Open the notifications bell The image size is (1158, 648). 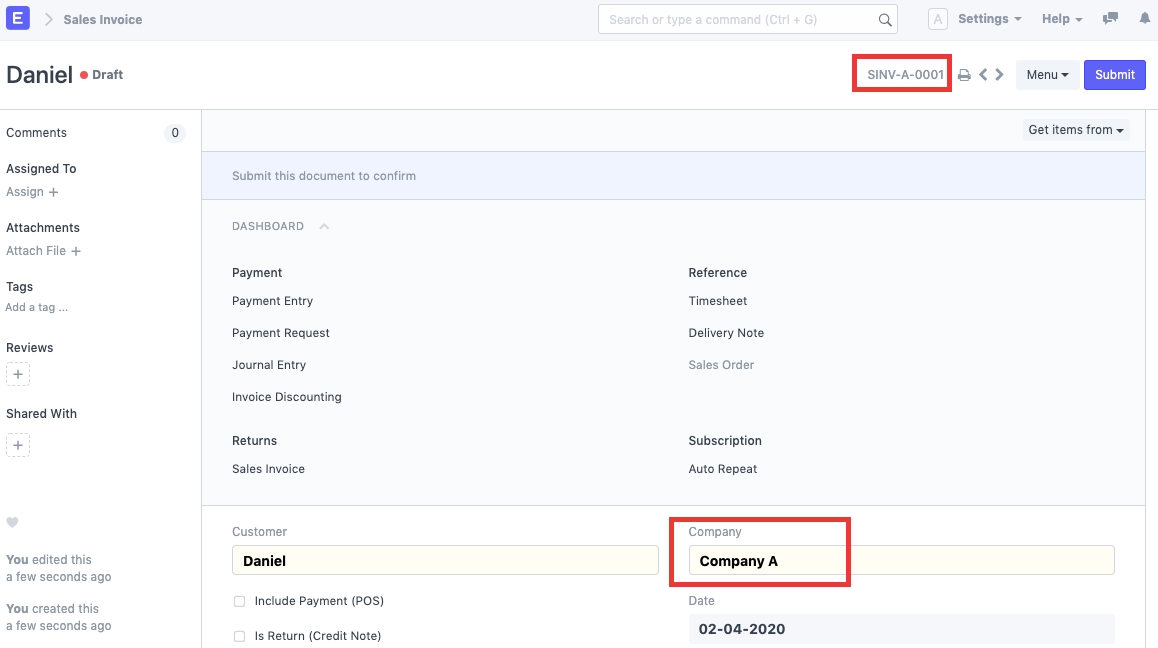1144,19
